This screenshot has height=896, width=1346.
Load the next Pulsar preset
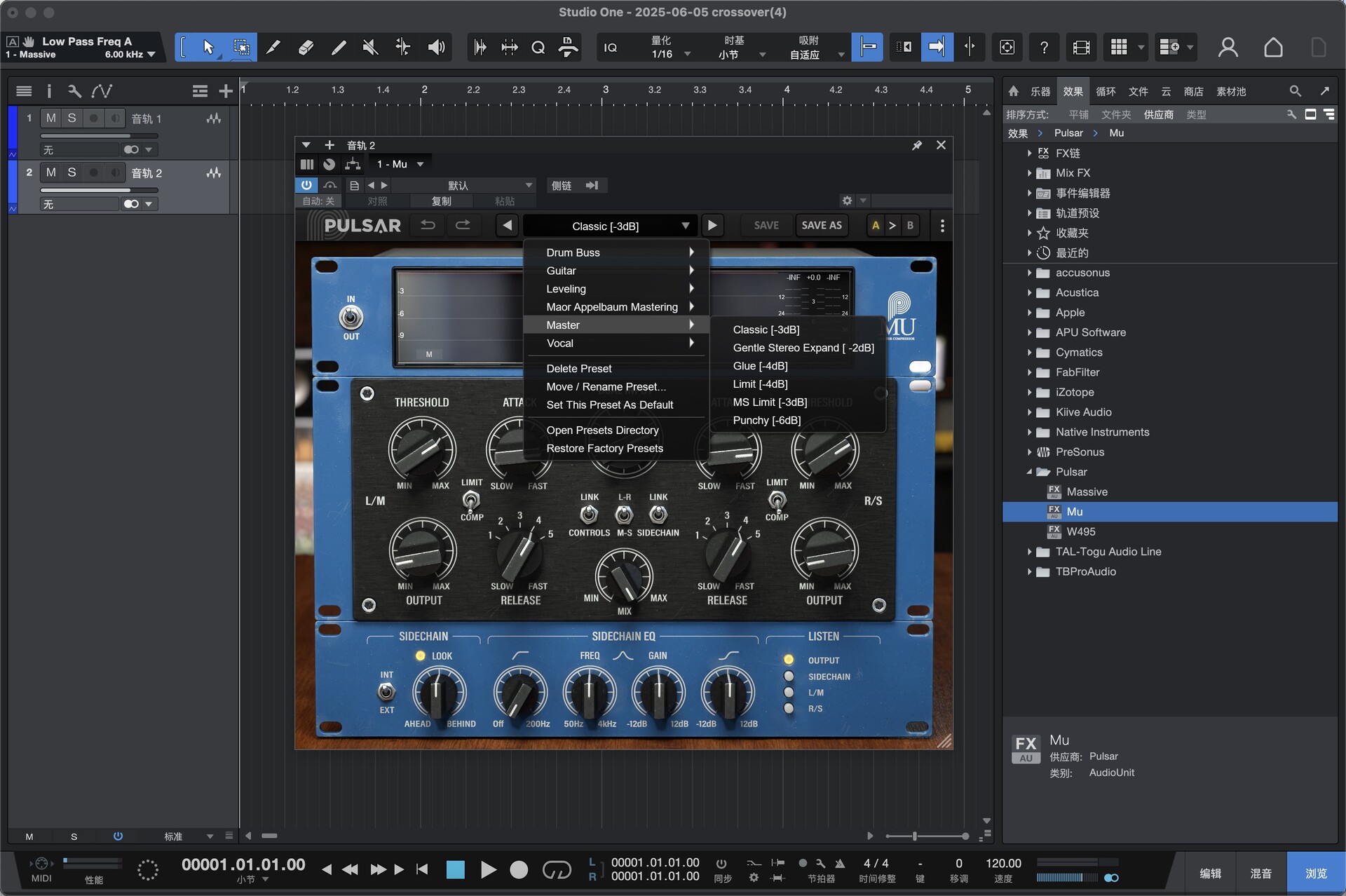tap(712, 226)
